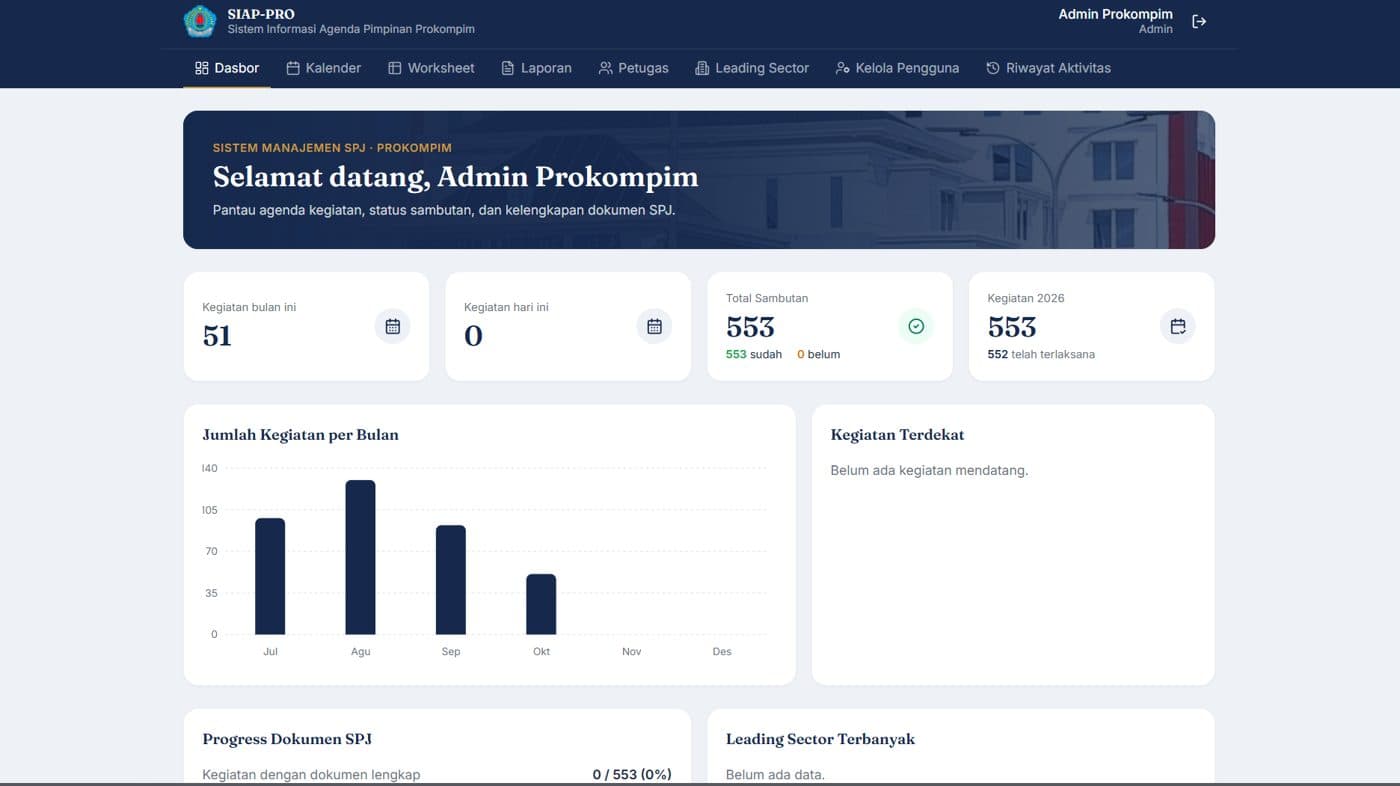Select the Agu bar in the chart
This screenshot has height=786, width=1400.
[360, 557]
